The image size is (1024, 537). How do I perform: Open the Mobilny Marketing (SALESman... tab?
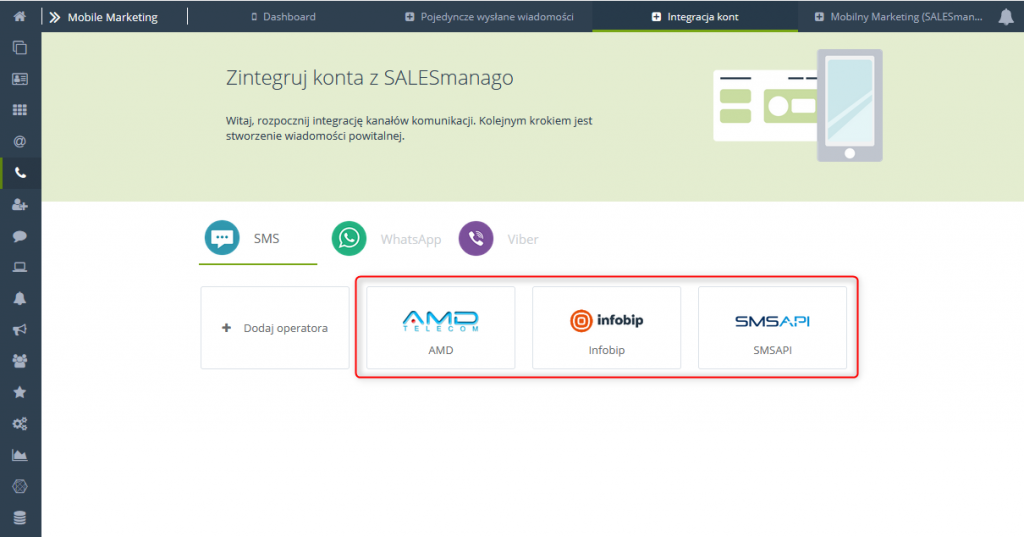click(x=899, y=16)
